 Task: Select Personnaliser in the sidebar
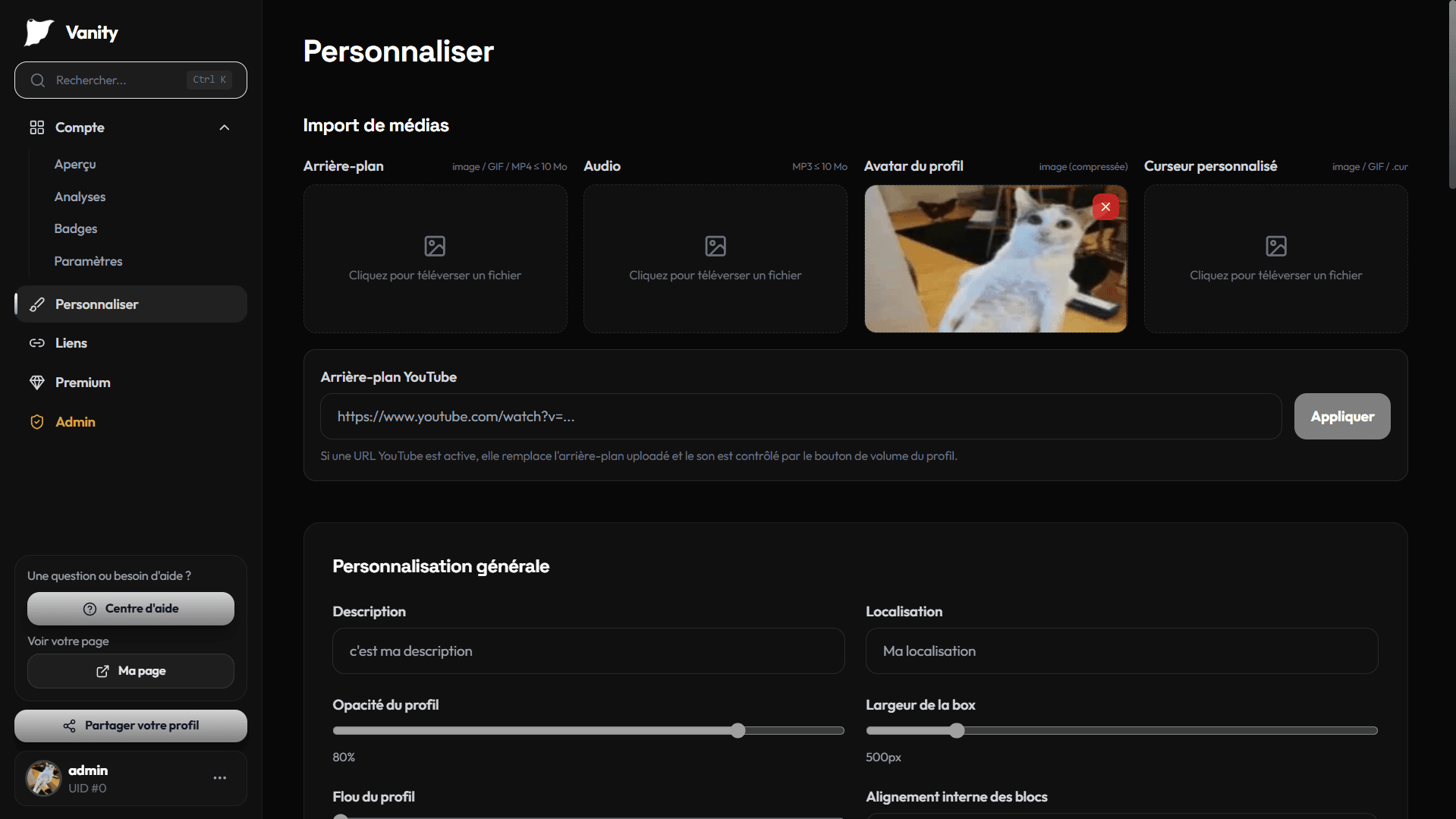coord(131,304)
